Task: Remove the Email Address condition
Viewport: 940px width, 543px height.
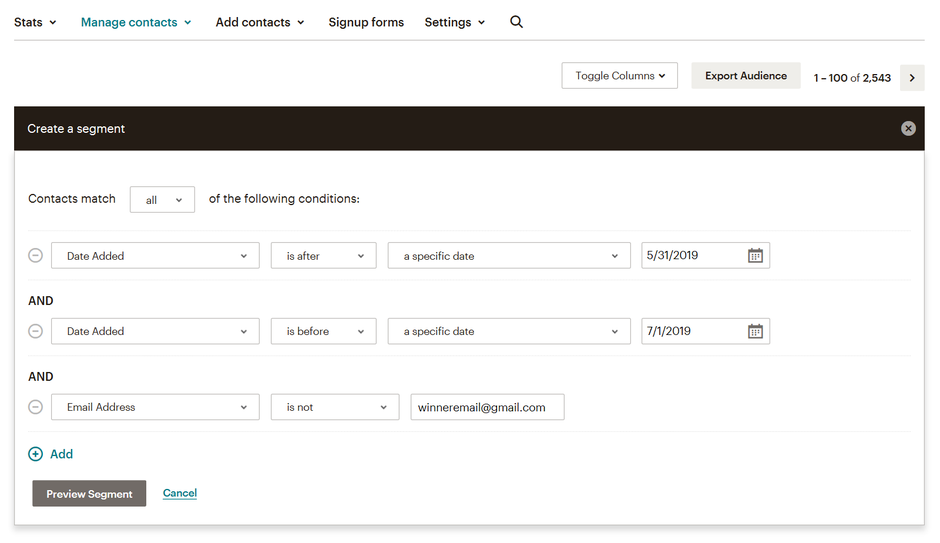Action: coord(35,408)
